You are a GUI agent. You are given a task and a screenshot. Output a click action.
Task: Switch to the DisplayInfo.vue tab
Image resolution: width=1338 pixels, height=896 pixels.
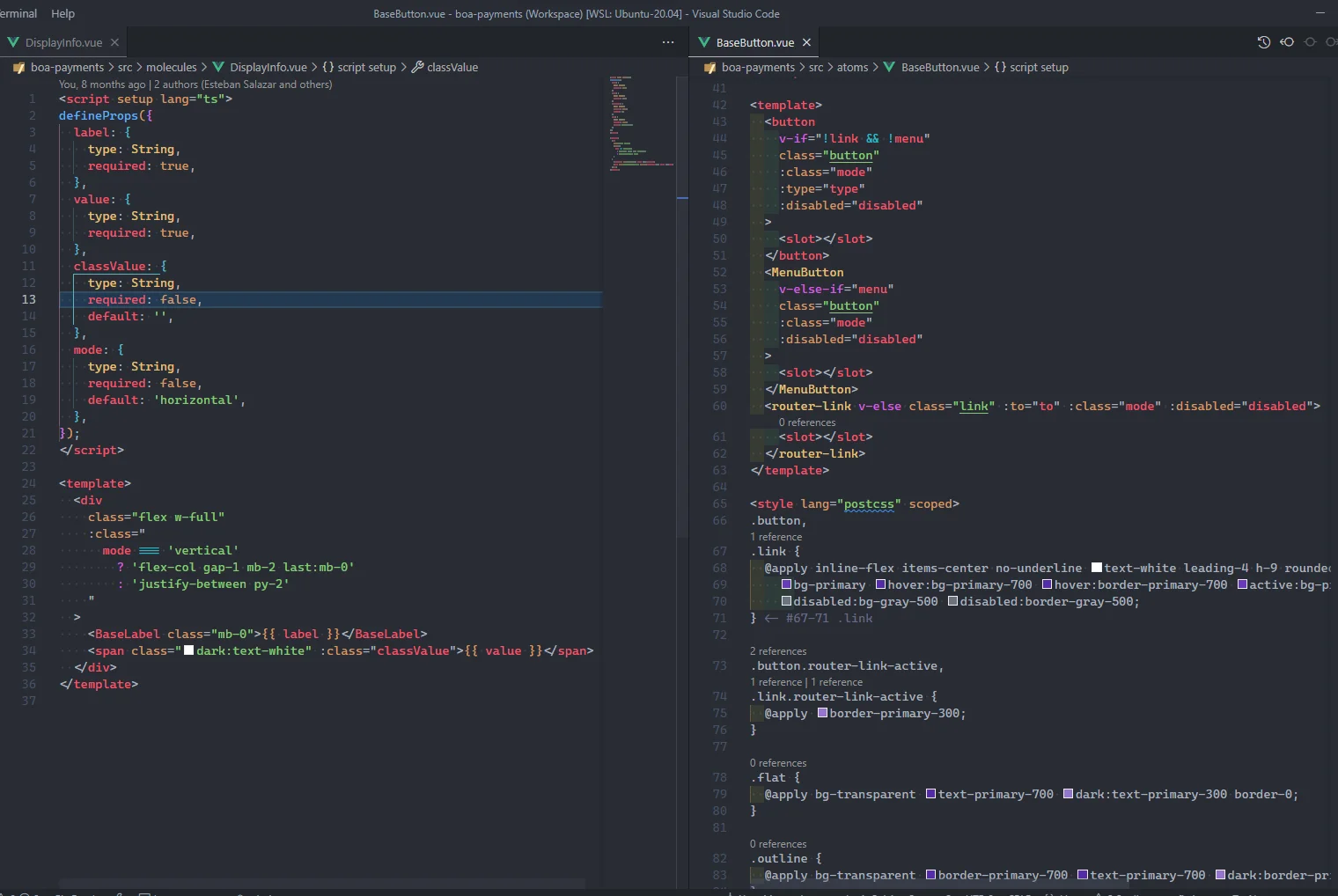62,42
